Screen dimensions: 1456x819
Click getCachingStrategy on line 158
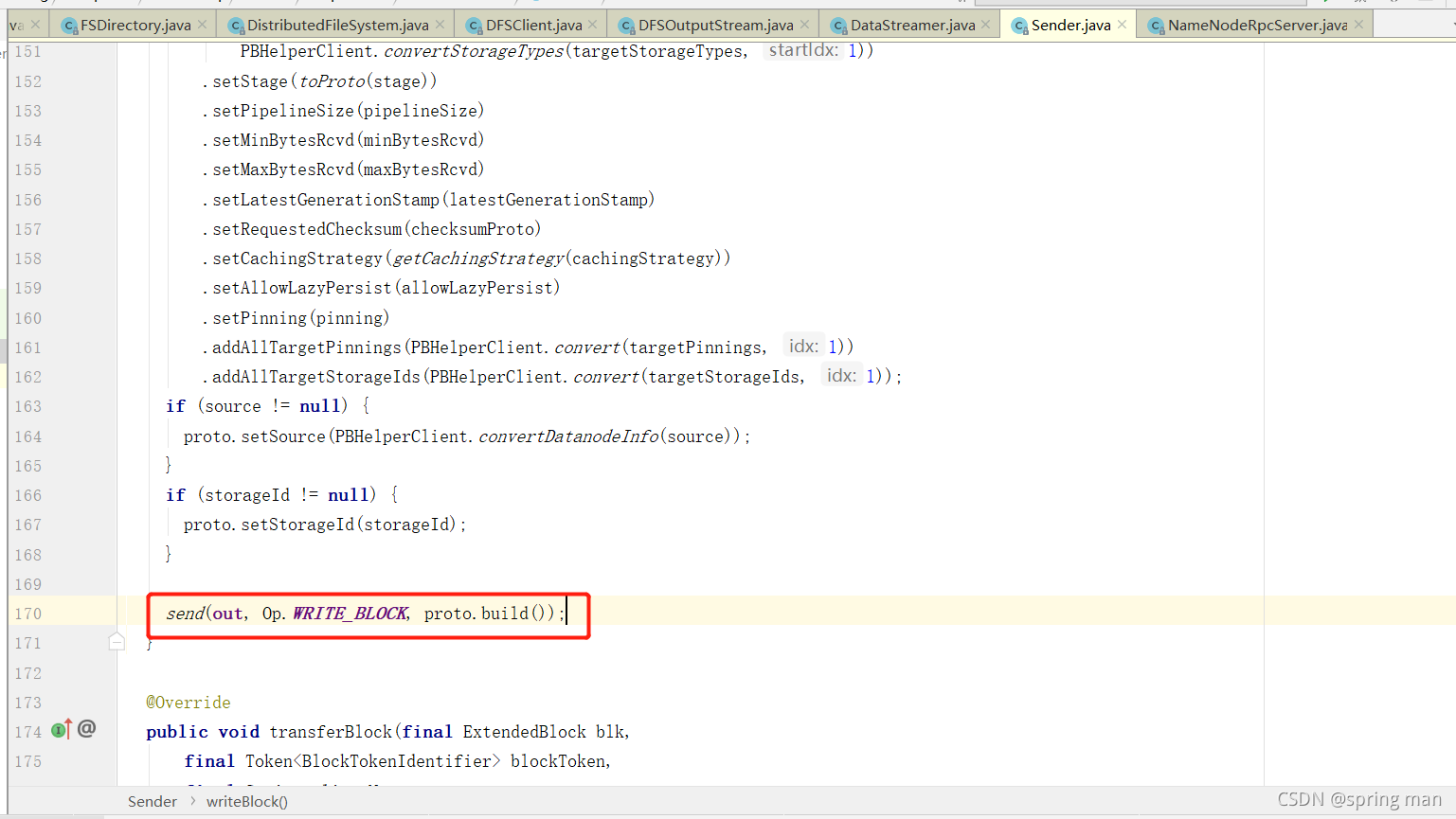pos(478,258)
